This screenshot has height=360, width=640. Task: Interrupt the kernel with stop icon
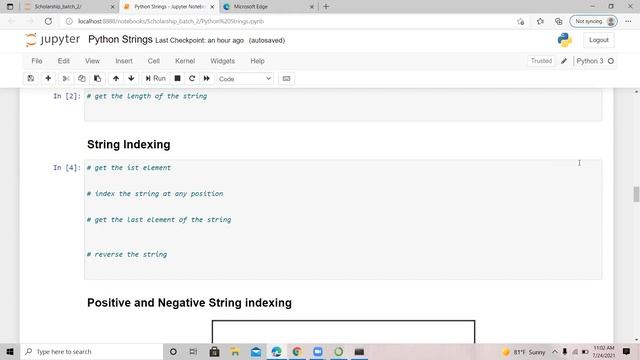click(178, 78)
